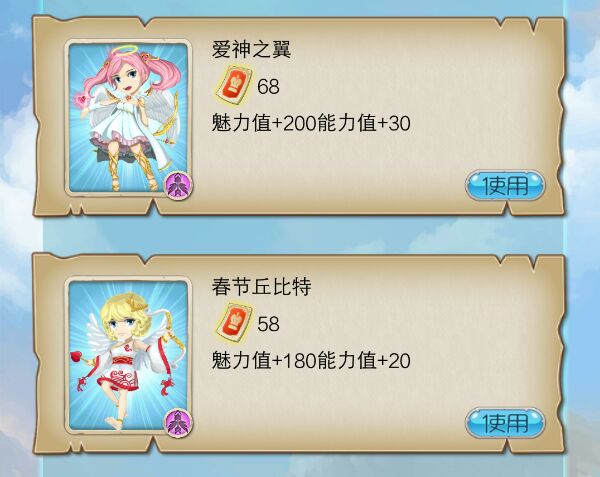Click the pink-haired angel's golden sandals
Image resolution: width=600 pixels, height=477 pixels.
(x=132, y=168)
